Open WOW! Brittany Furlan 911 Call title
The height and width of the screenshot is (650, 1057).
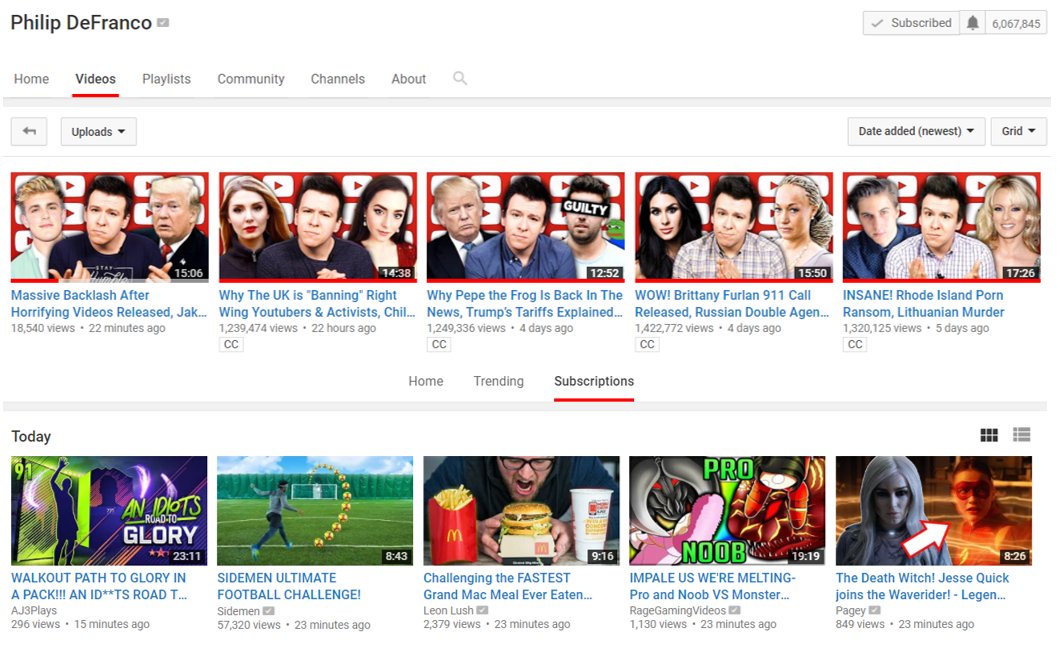732,303
